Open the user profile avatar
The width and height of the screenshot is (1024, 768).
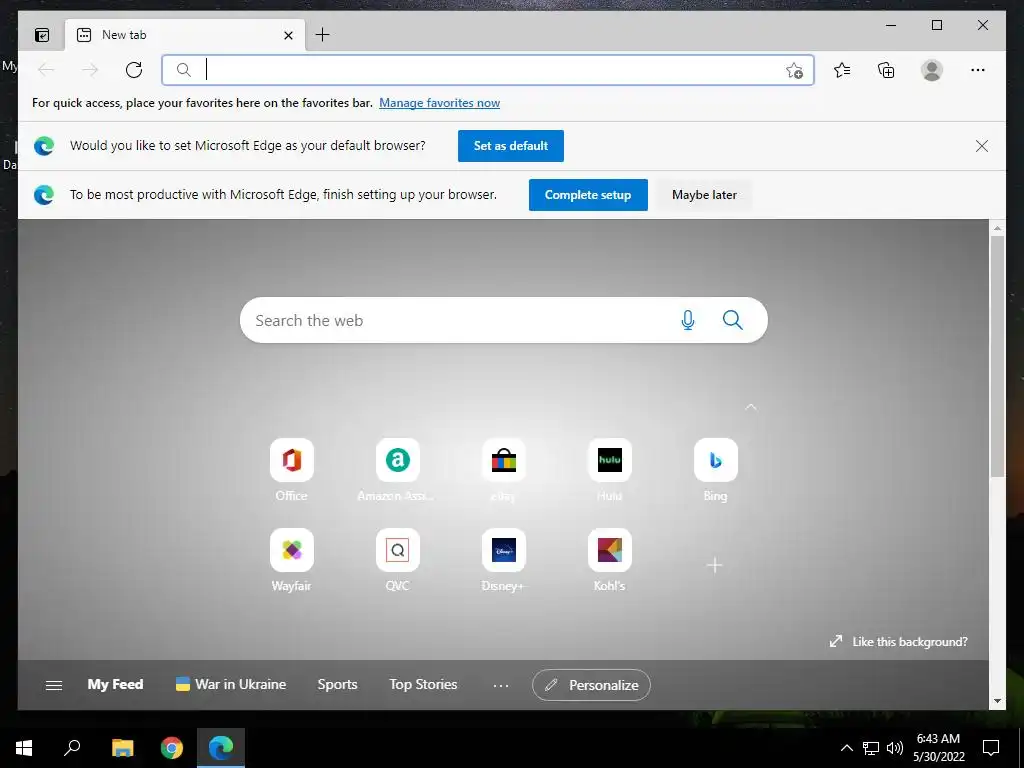[932, 70]
